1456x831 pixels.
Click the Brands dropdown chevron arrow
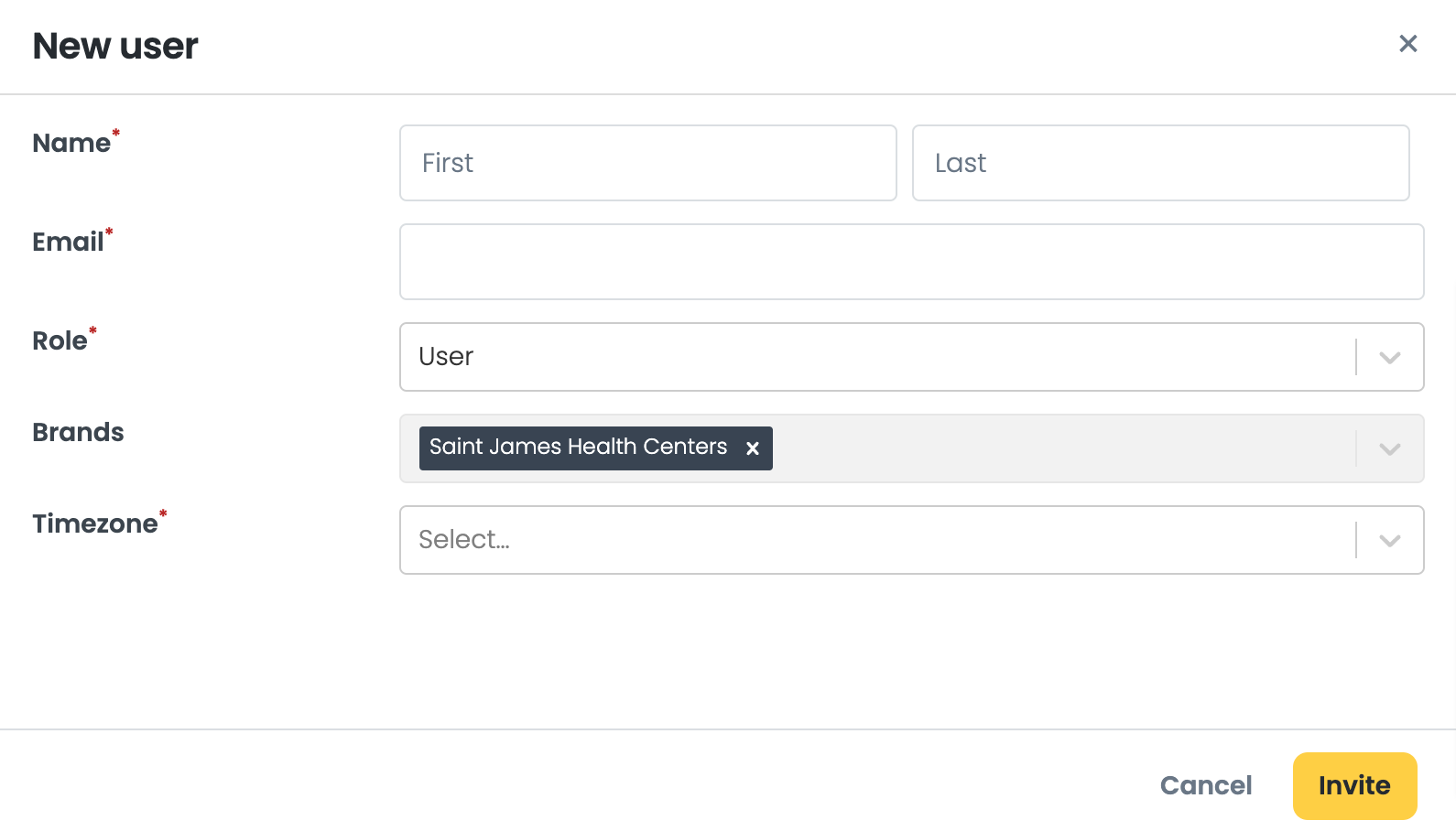1389,448
